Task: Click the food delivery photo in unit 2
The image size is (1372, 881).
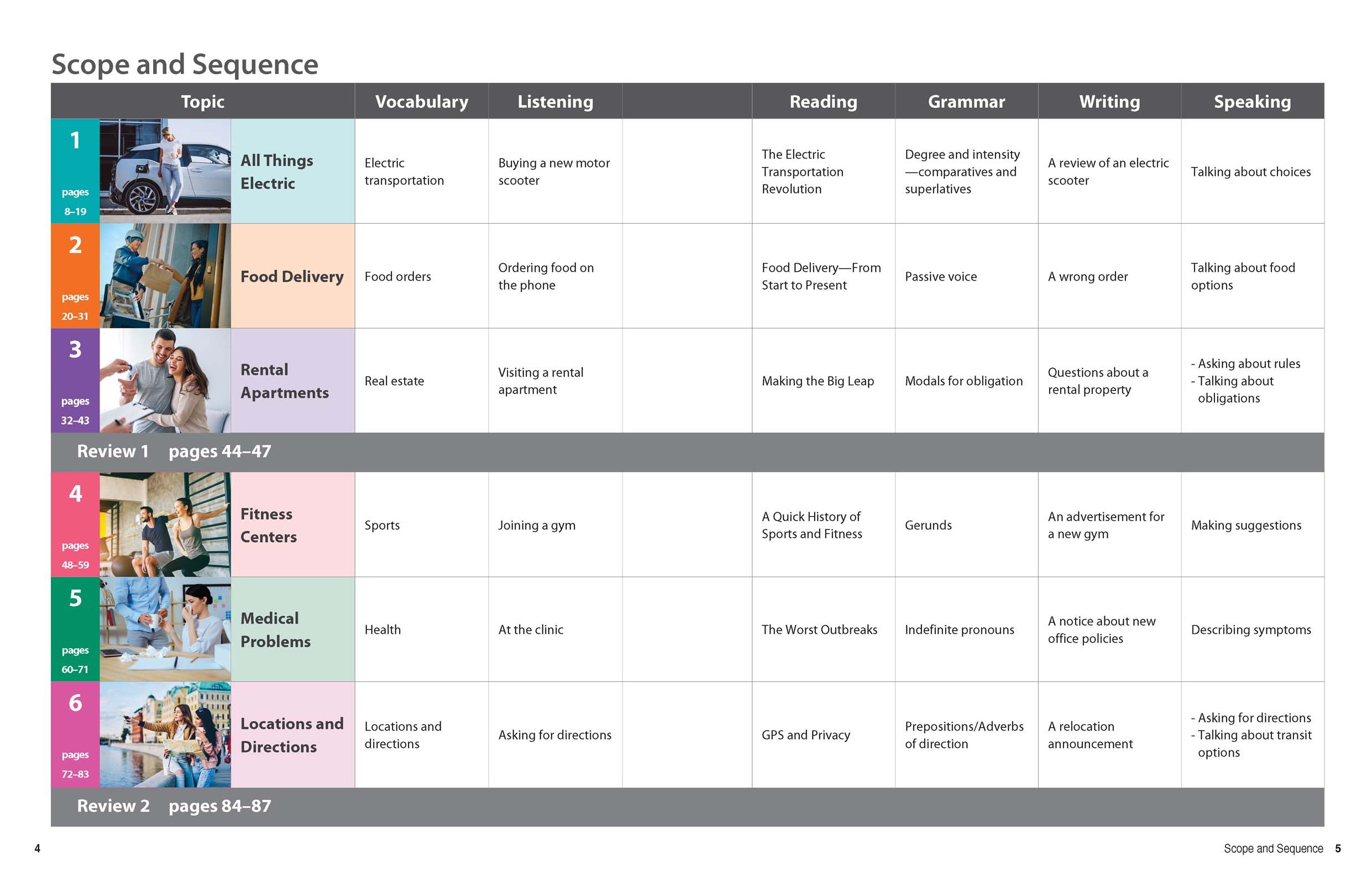Action: (x=165, y=275)
